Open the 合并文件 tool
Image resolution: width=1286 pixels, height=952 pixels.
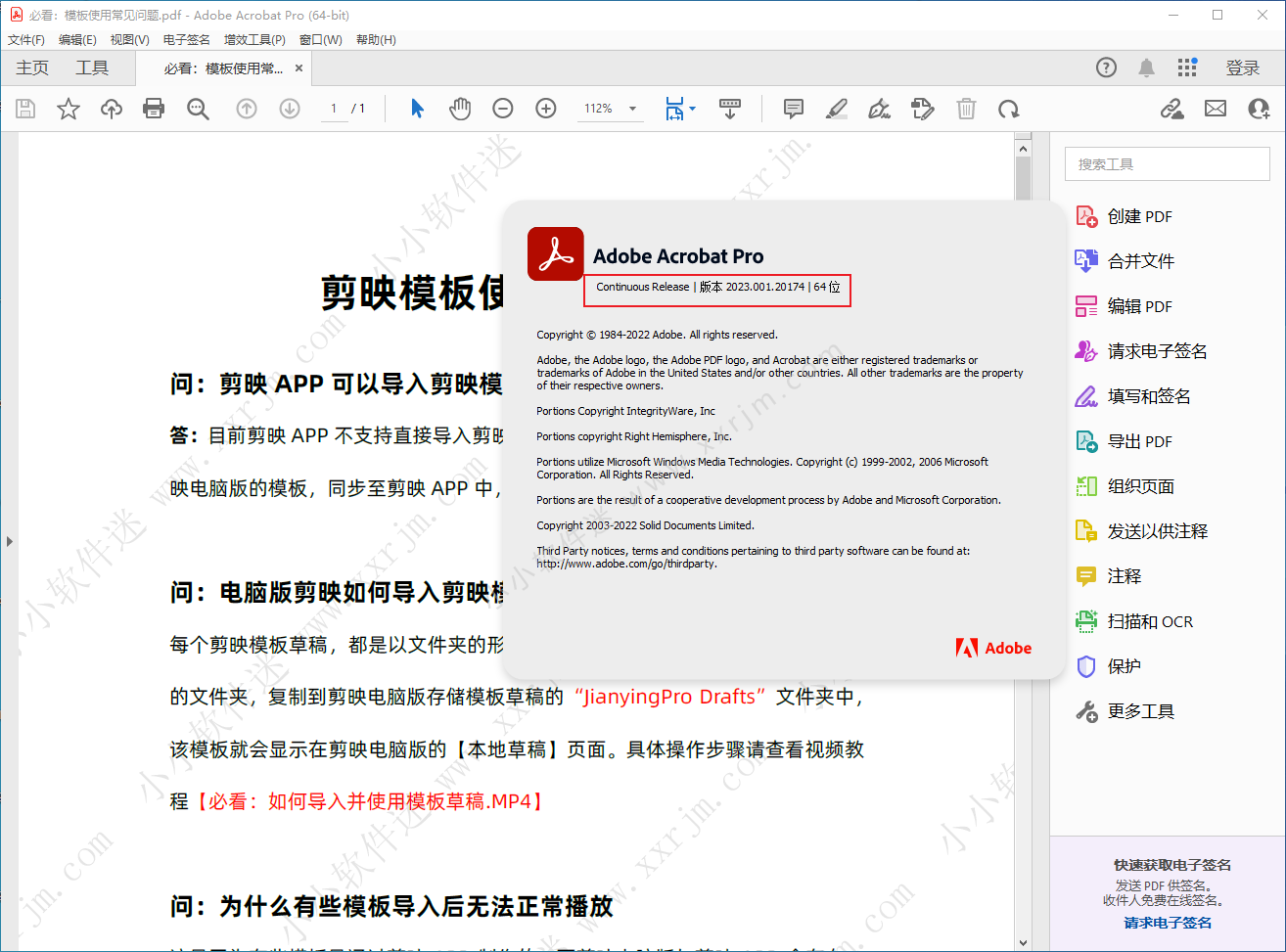(x=1125, y=261)
